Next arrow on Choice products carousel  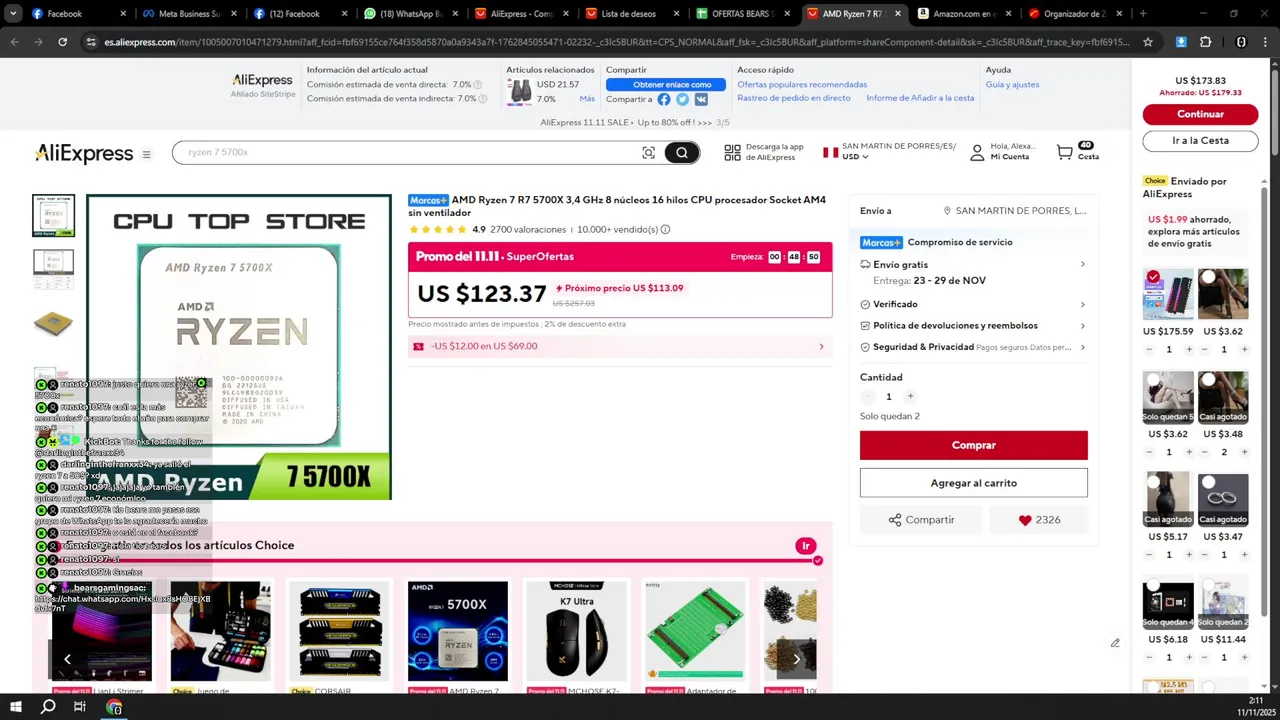point(796,659)
